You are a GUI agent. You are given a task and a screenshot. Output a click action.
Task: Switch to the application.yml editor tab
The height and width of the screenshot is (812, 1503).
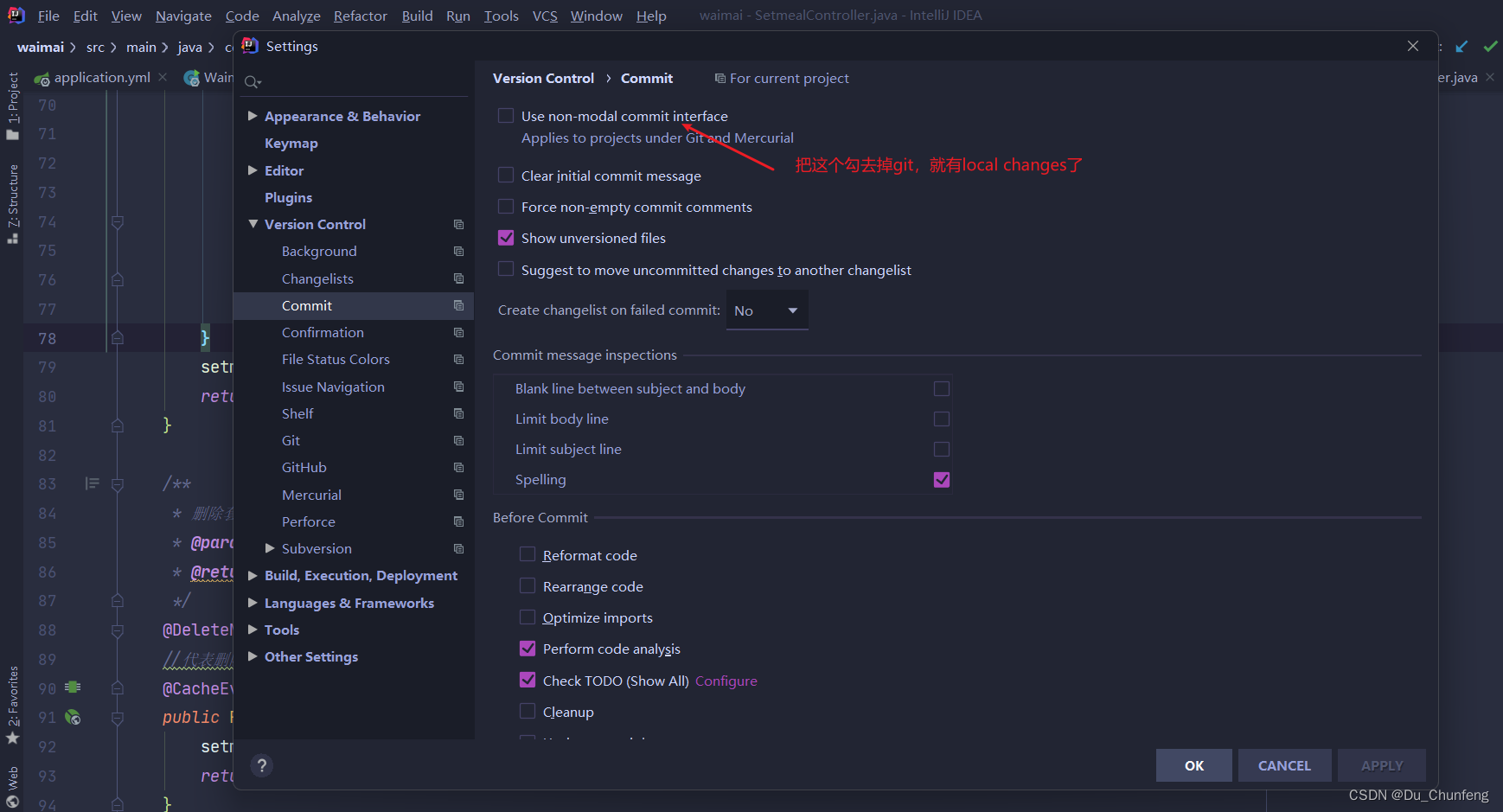tap(101, 78)
